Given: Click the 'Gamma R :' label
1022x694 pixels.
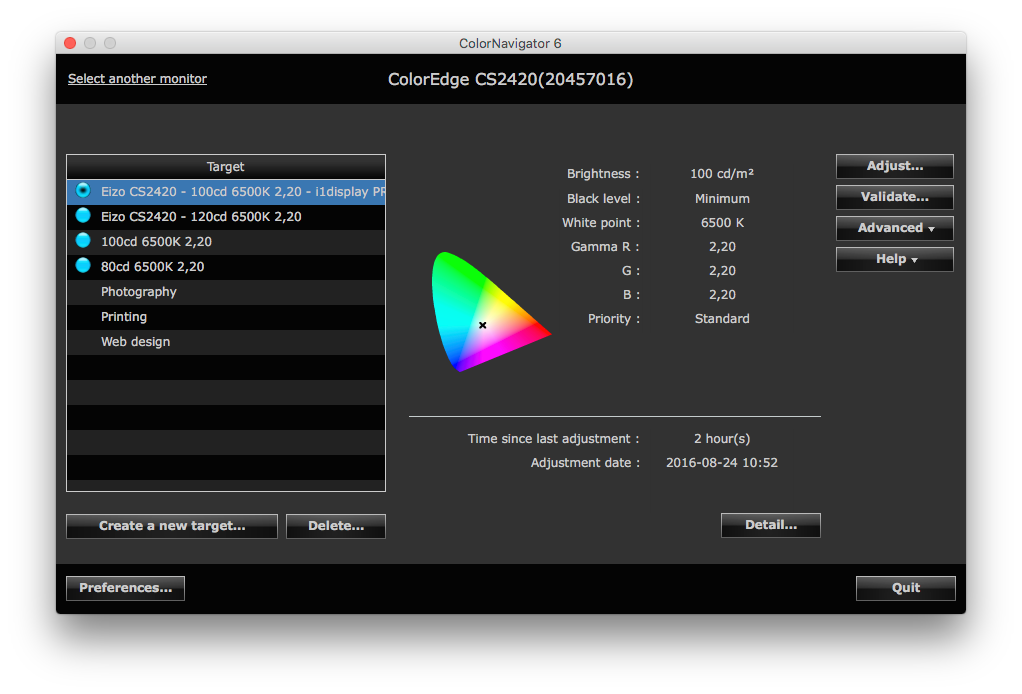Looking at the screenshot, I should point(605,247).
